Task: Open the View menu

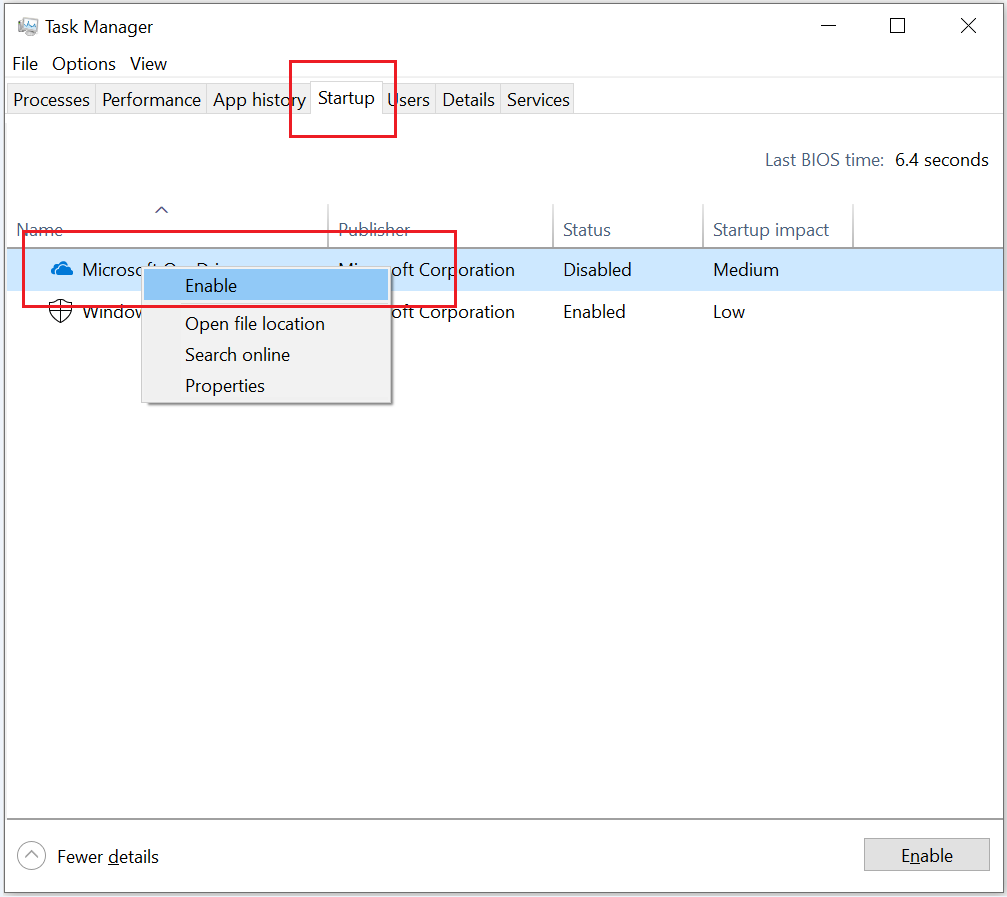Action: 148,64
